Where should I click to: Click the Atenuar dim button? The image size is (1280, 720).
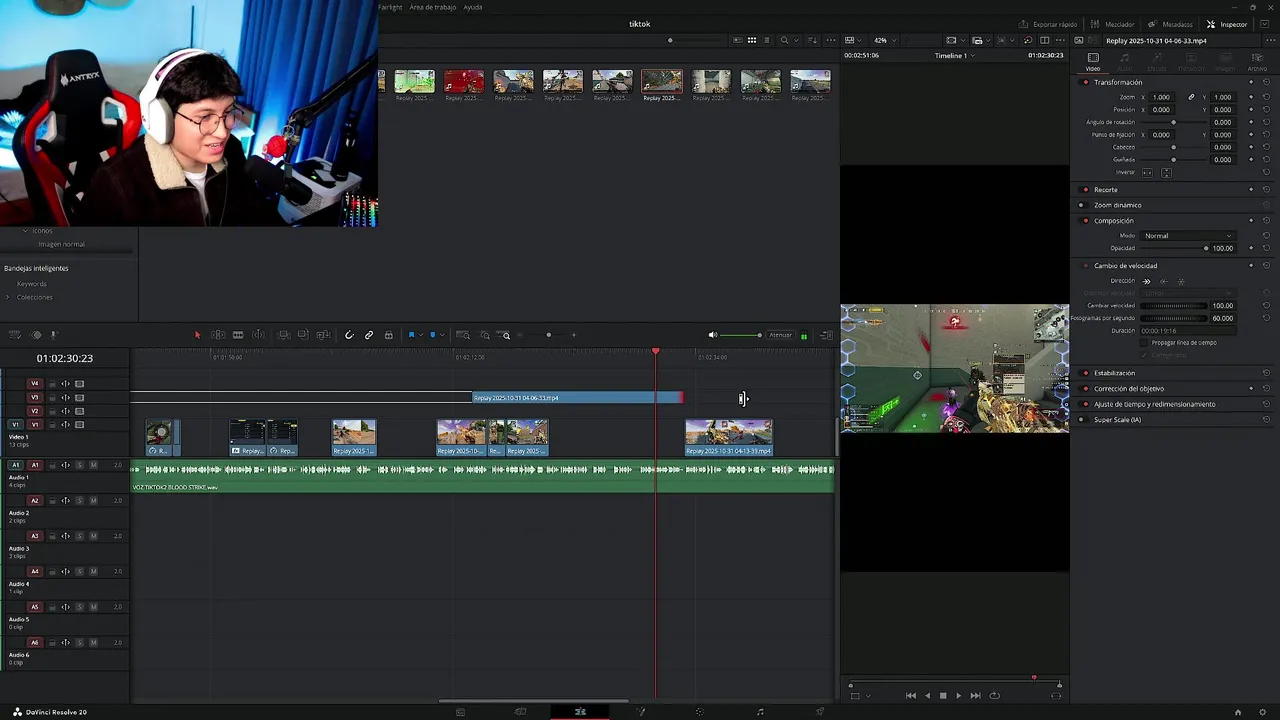tap(780, 335)
